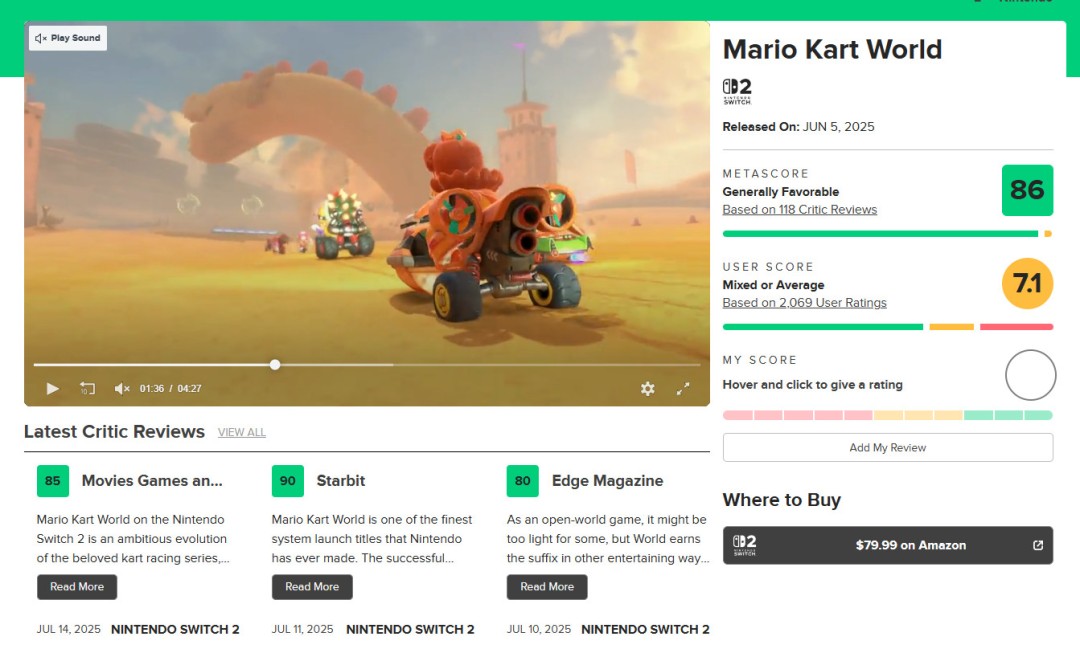Click the 7.1 user score badge
The height and width of the screenshot is (653, 1080).
coord(1027,284)
